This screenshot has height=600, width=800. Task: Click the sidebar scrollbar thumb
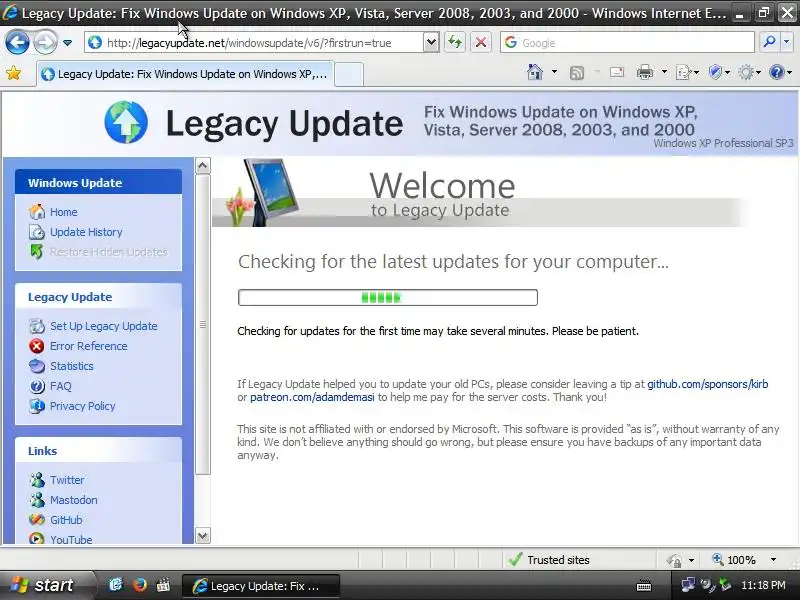[x=203, y=324]
